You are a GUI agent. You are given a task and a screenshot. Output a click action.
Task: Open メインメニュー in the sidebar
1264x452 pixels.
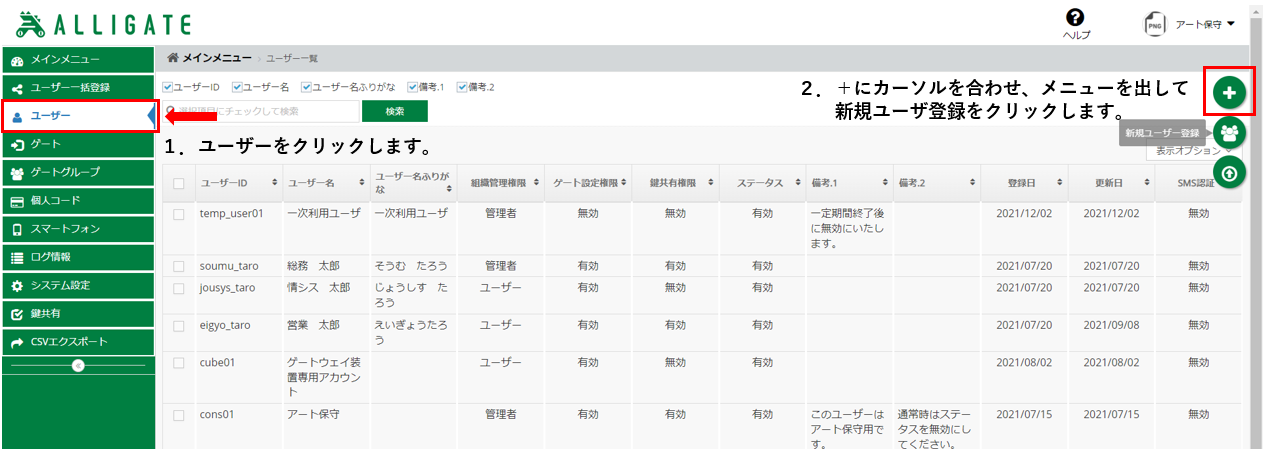pos(78,59)
